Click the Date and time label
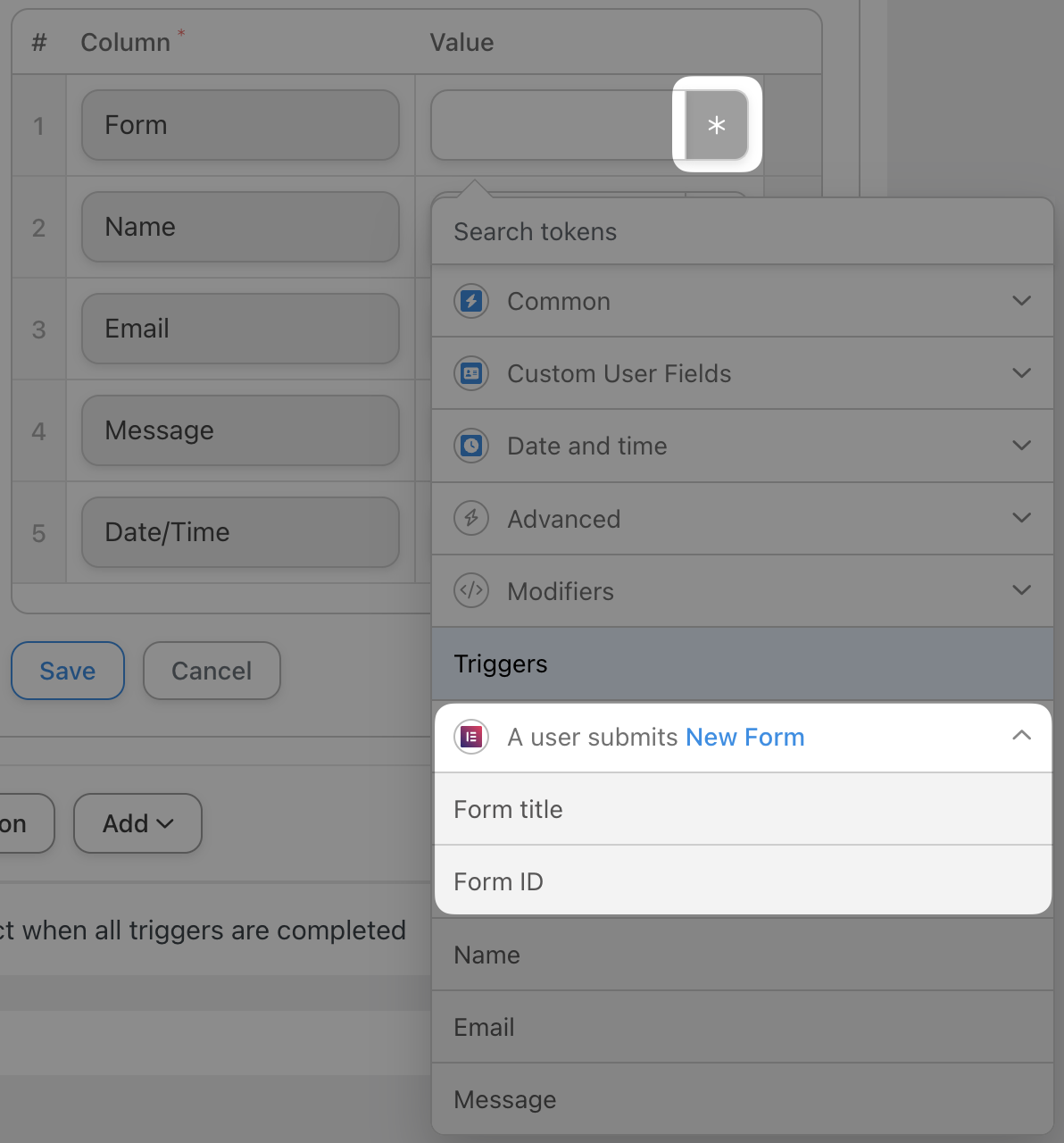 coord(587,446)
